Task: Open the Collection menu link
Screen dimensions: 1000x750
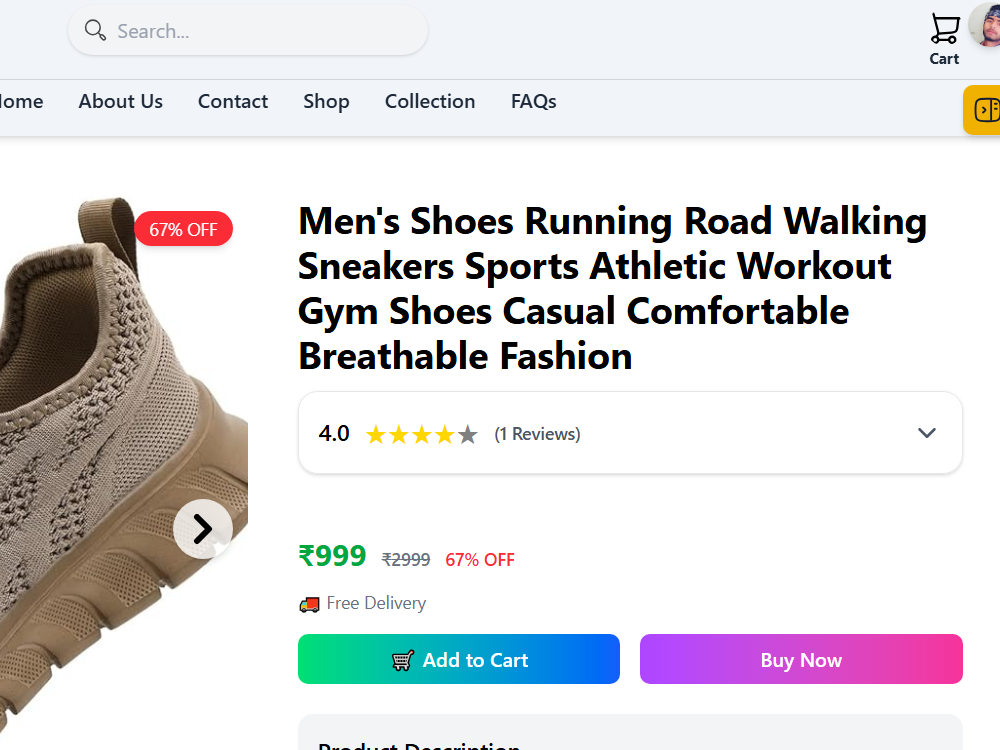Action: (430, 101)
